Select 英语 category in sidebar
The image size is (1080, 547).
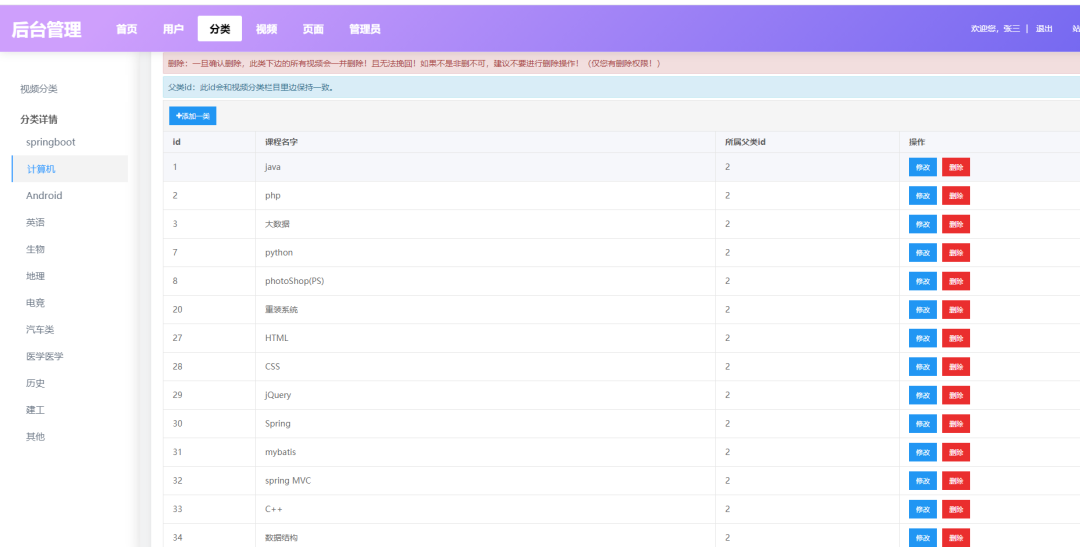pos(35,222)
